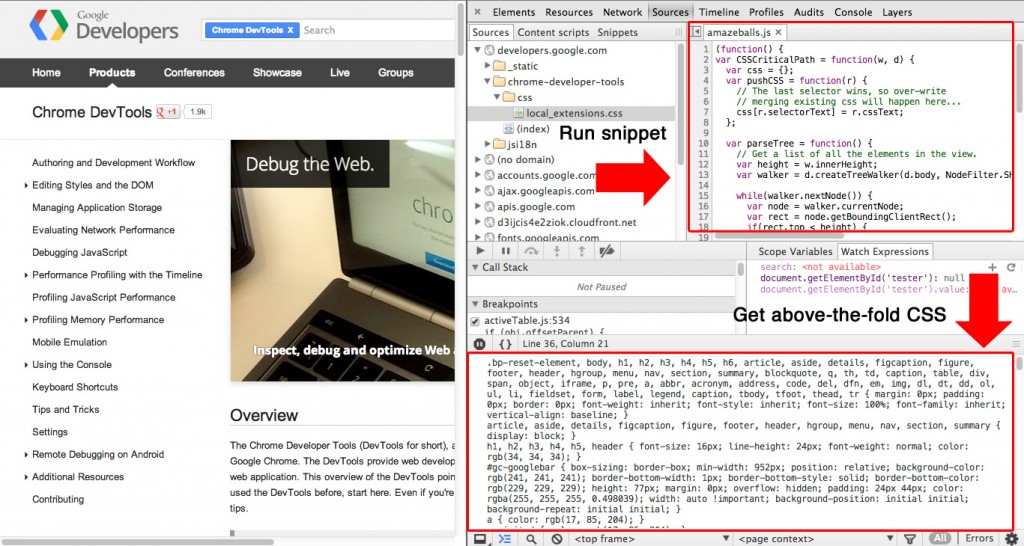1024x546 pixels.
Task: Collapse the Call Stack section
Action: (x=475, y=268)
